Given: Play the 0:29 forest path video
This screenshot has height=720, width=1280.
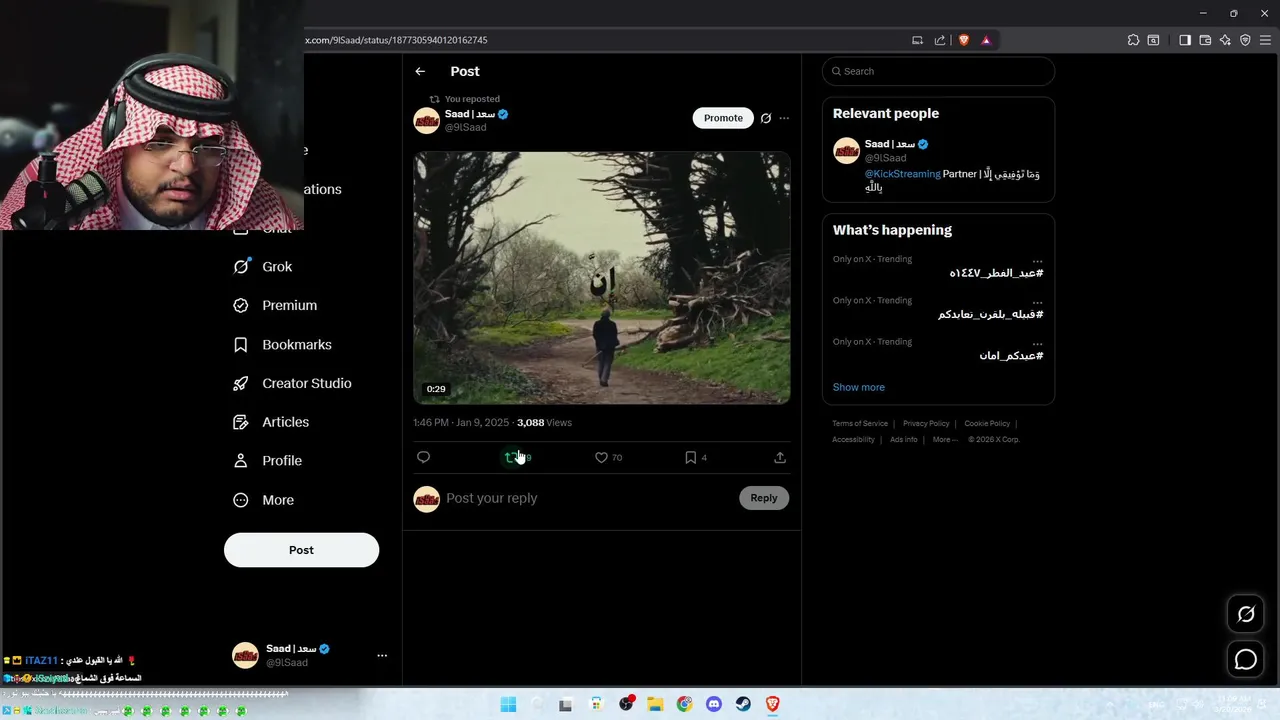Looking at the screenshot, I should point(602,278).
